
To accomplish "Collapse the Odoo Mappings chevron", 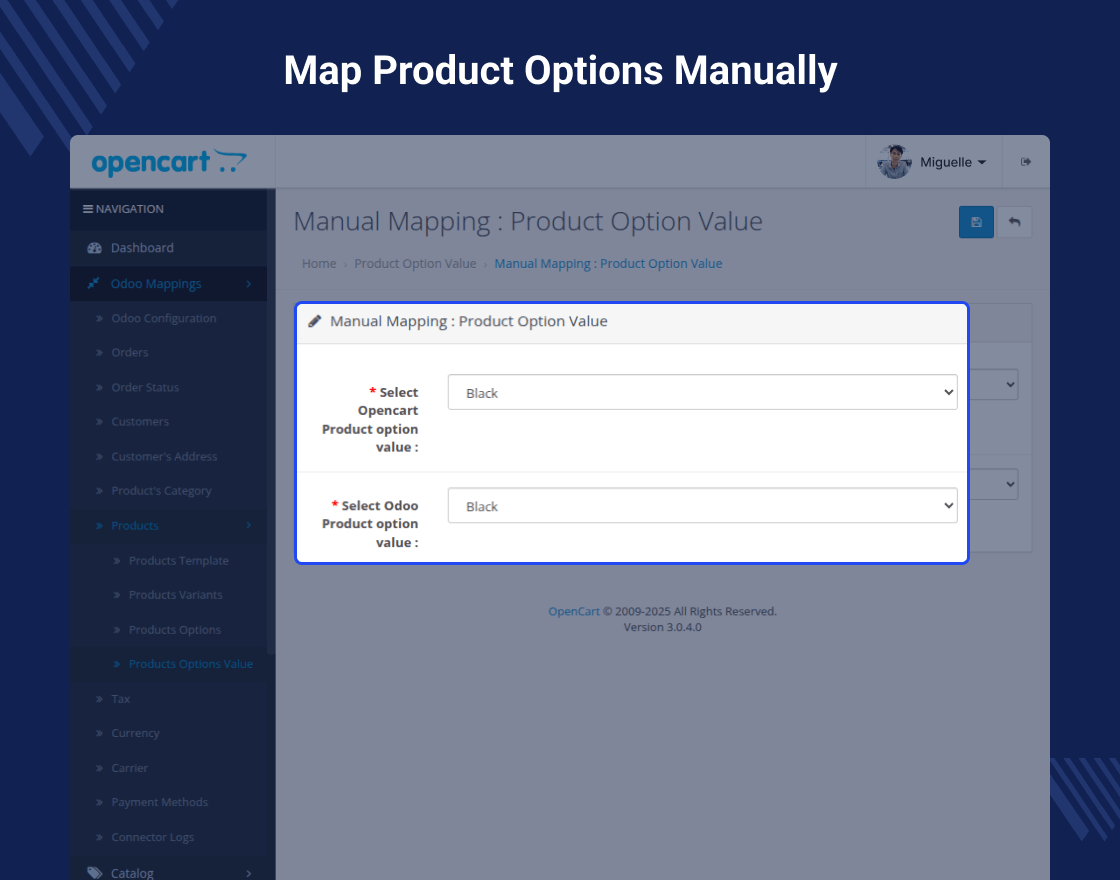I will (x=249, y=284).
